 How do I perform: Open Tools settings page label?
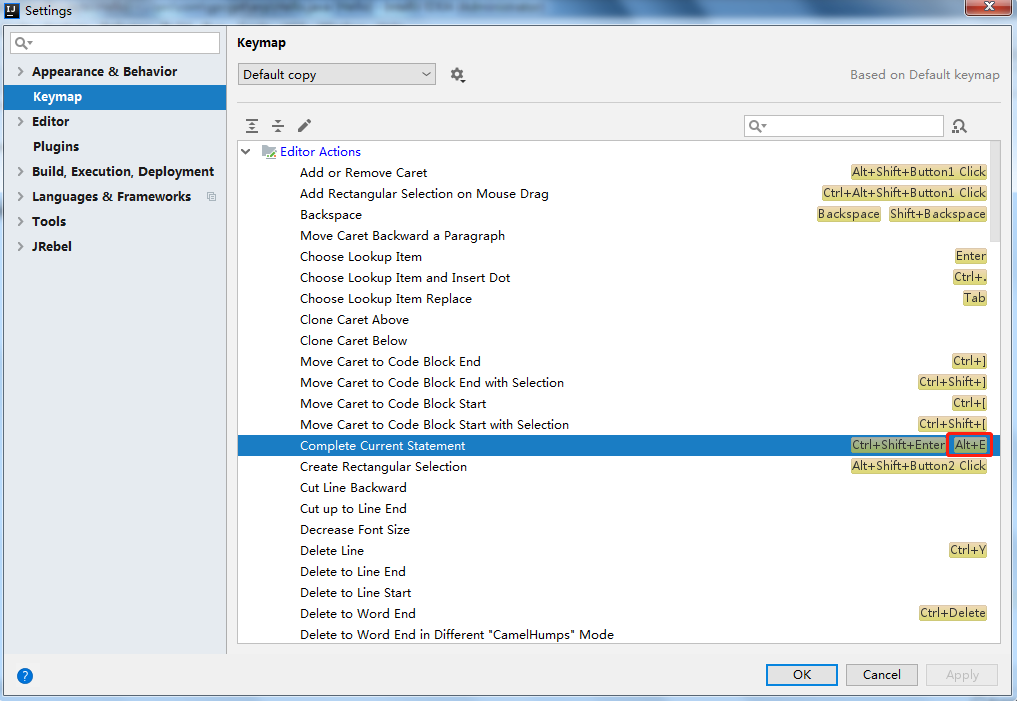pyautogui.click(x=49, y=221)
